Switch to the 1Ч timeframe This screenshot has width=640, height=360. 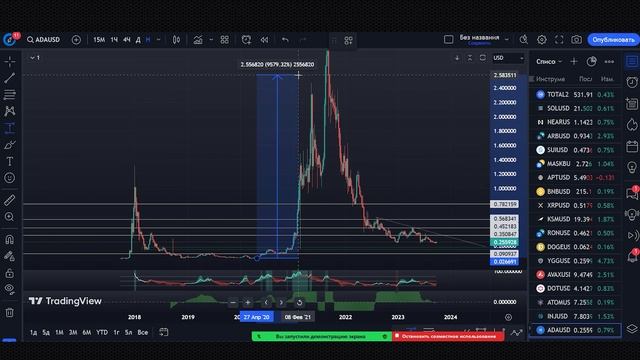click(x=114, y=40)
